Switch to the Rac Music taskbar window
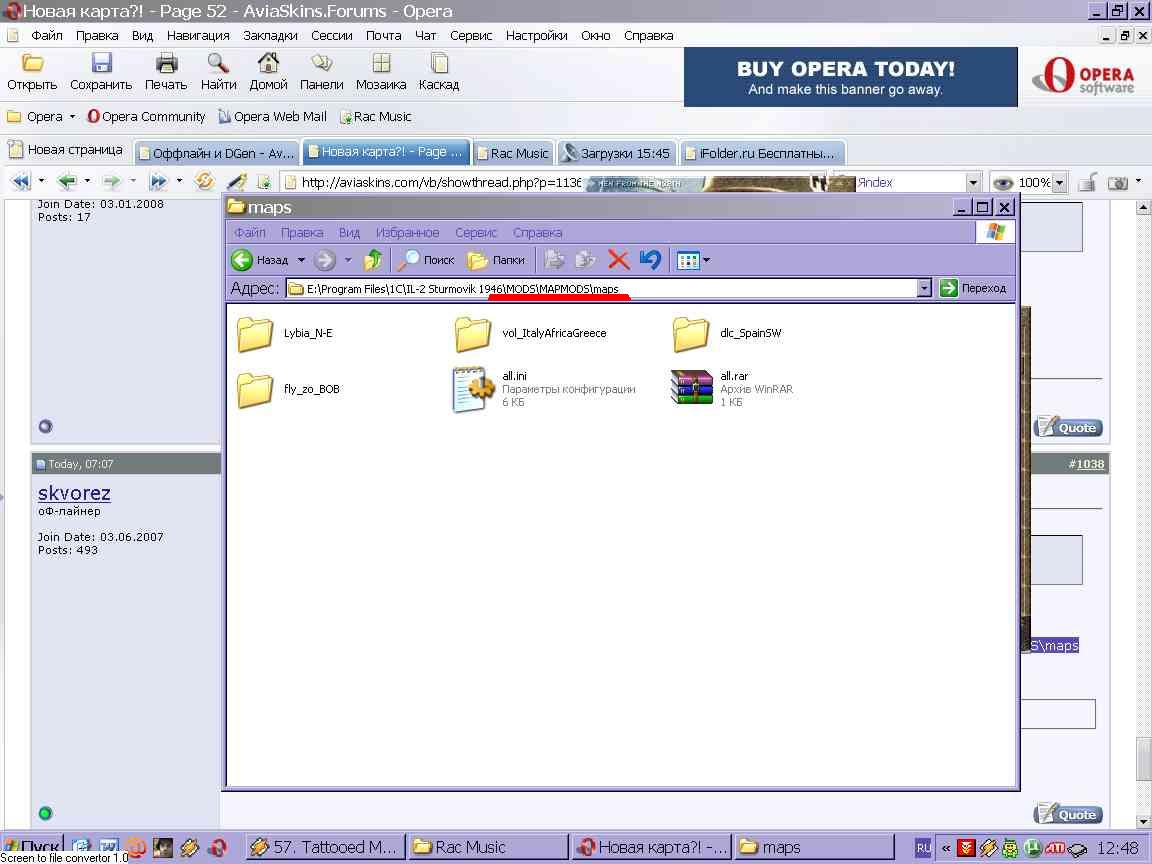This screenshot has width=1152, height=864. point(488,847)
